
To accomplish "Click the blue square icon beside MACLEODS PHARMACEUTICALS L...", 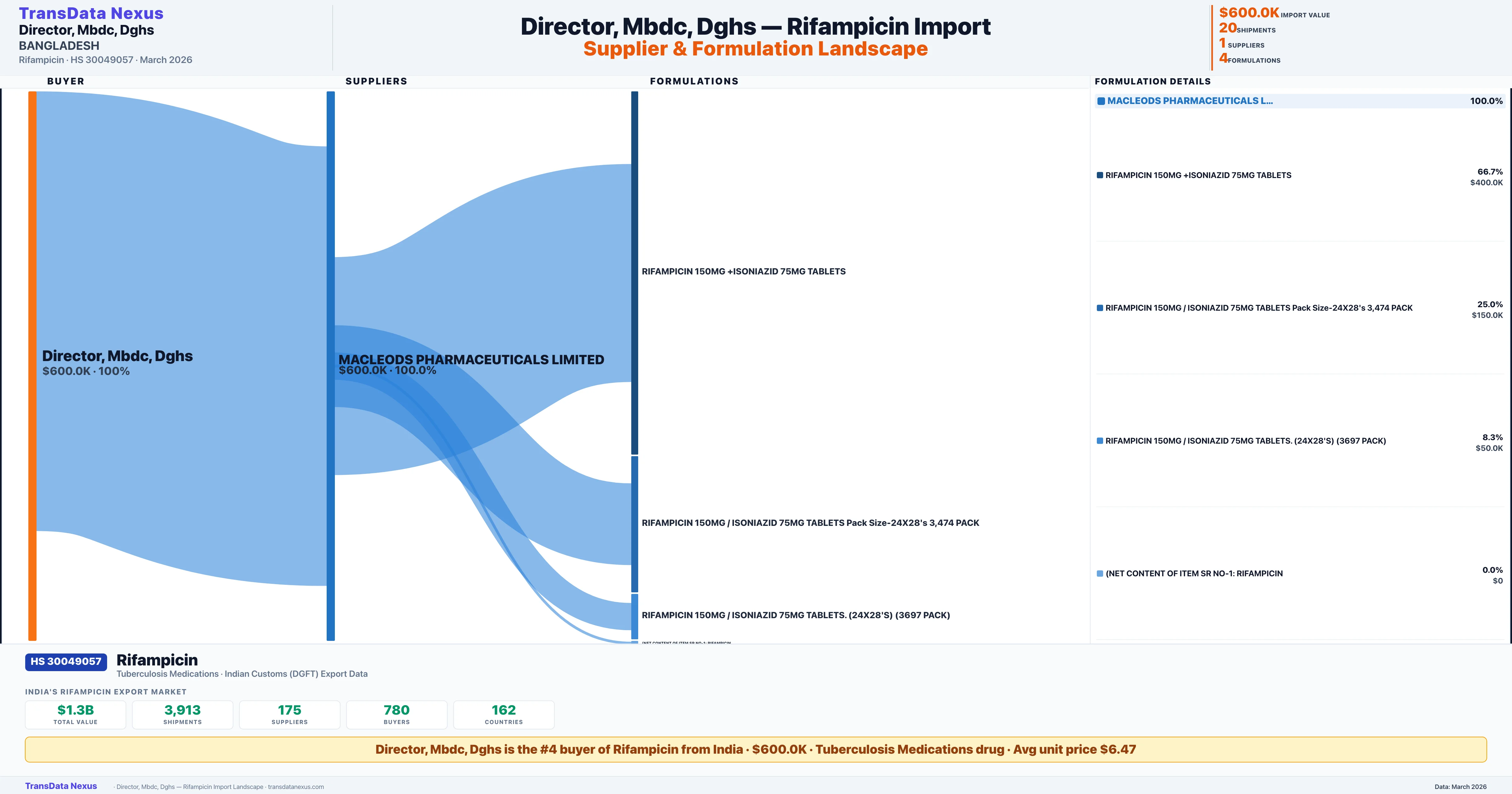I will pos(1101,101).
